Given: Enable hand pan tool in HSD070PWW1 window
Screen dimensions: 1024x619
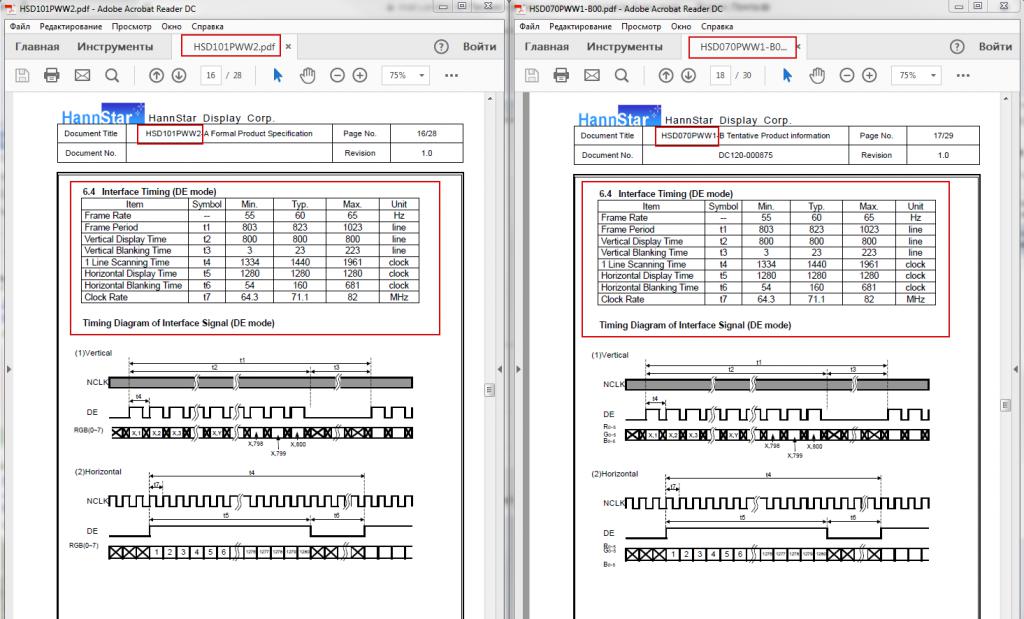Looking at the screenshot, I should [x=818, y=75].
